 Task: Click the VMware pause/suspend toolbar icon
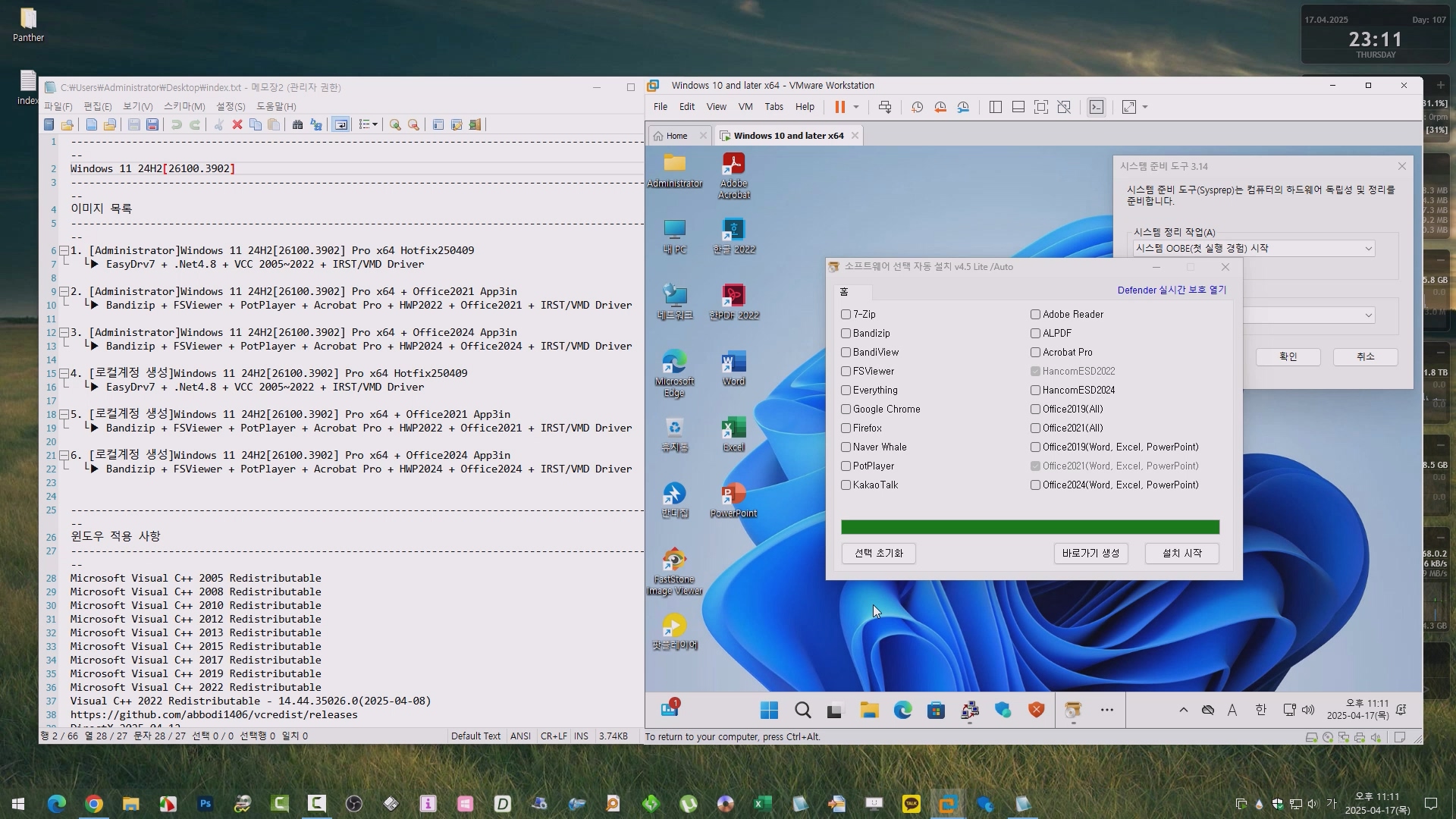(x=839, y=107)
